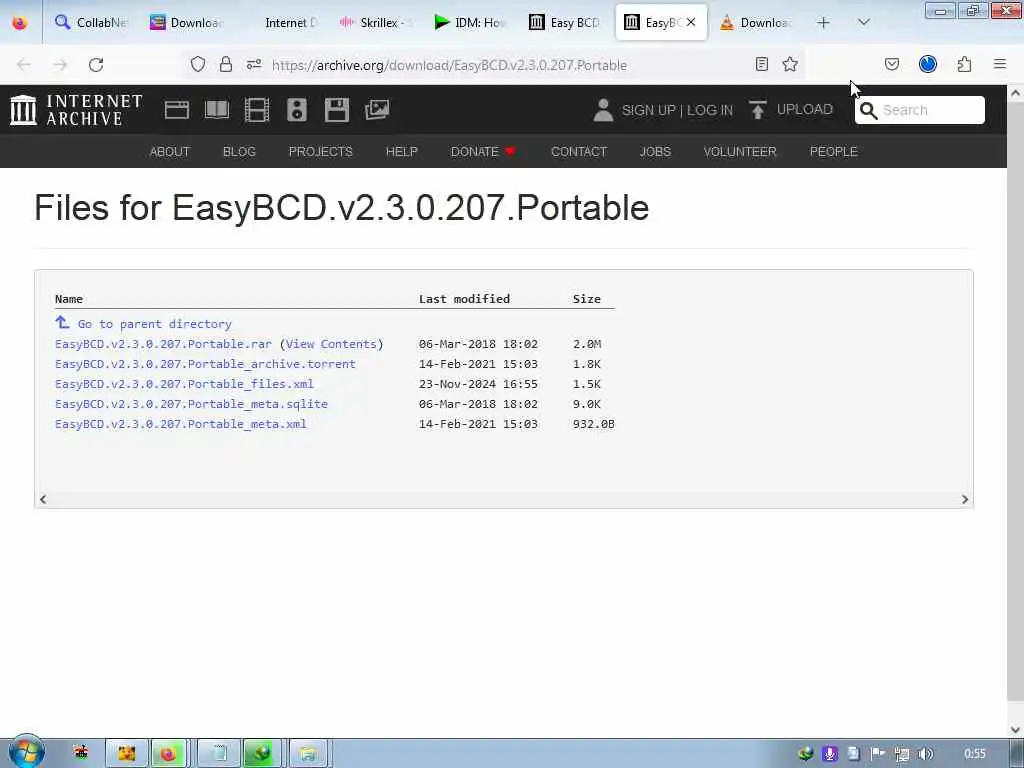Image resolution: width=1024 pixels, height=768 pixels.
Task: Open the volume speaker tray icon
Action: (925, 754)
